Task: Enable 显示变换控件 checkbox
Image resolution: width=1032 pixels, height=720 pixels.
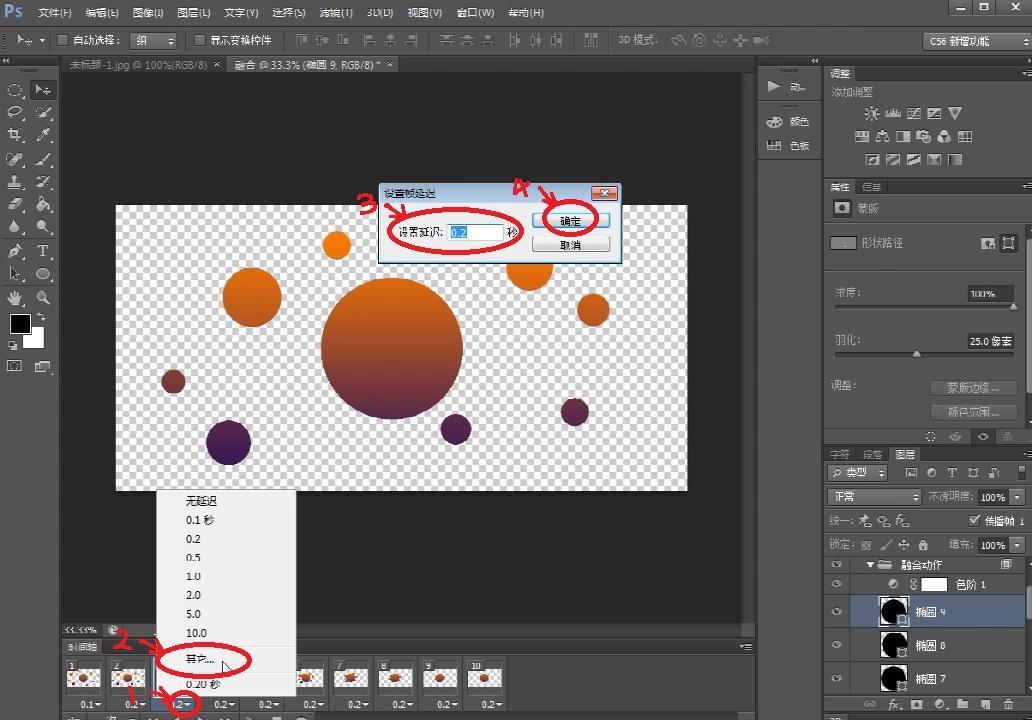Action: click(200, 40)
